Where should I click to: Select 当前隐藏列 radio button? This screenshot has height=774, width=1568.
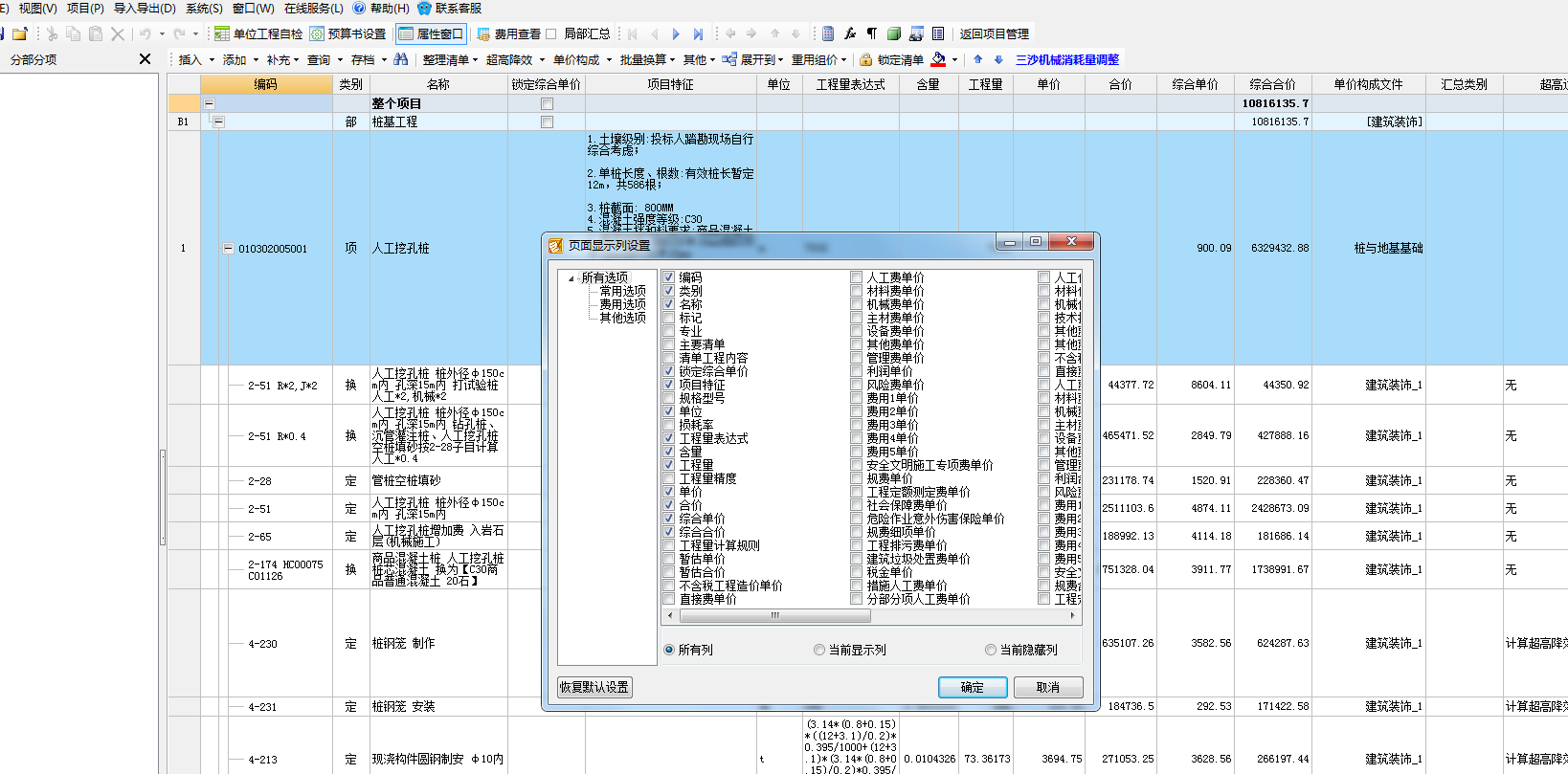click(991, 650)
